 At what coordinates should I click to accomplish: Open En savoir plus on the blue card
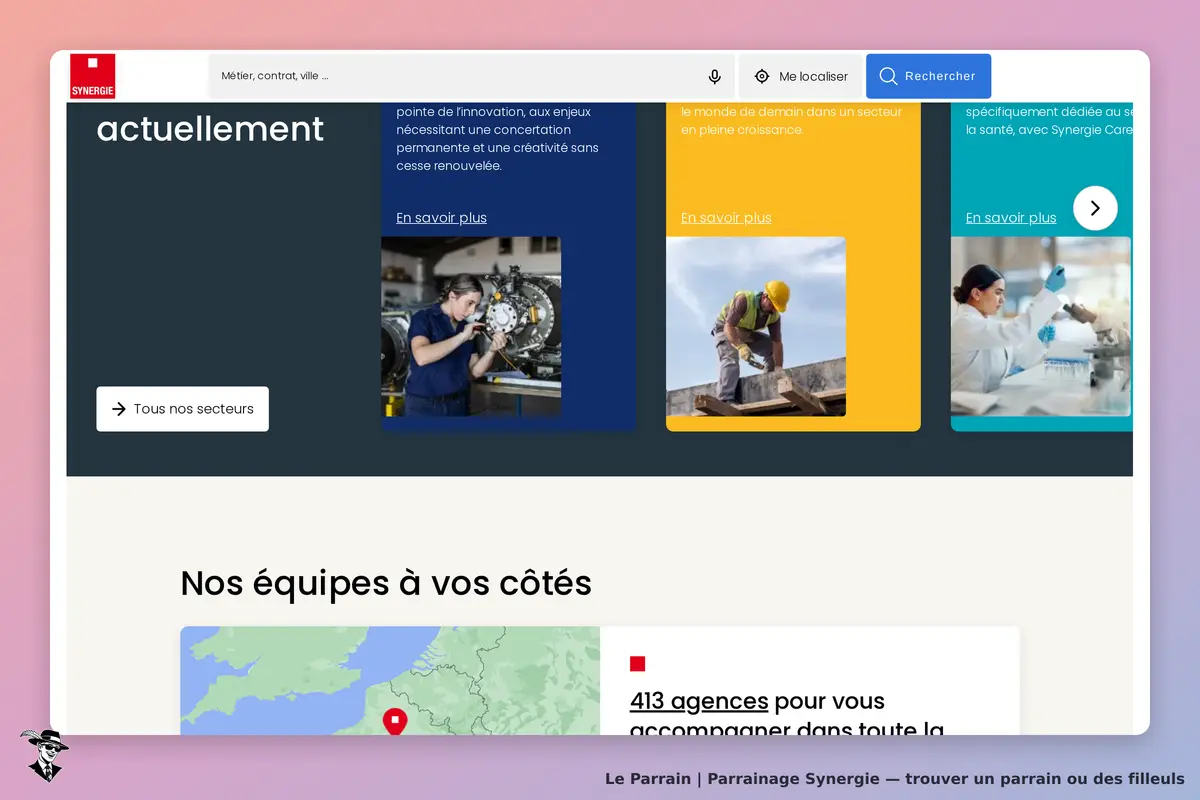(441, 218)
